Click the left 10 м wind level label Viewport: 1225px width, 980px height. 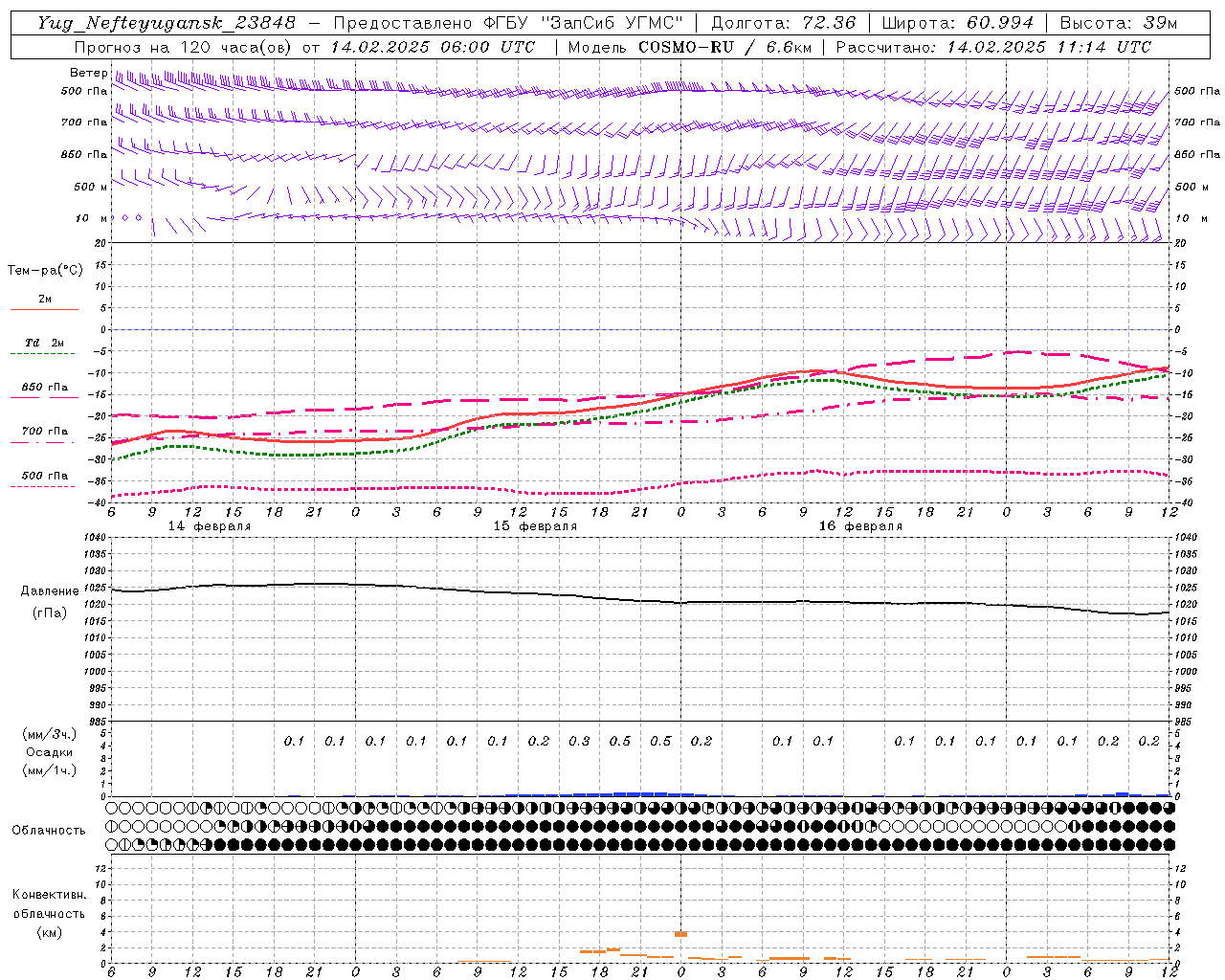tap(91, 218)
